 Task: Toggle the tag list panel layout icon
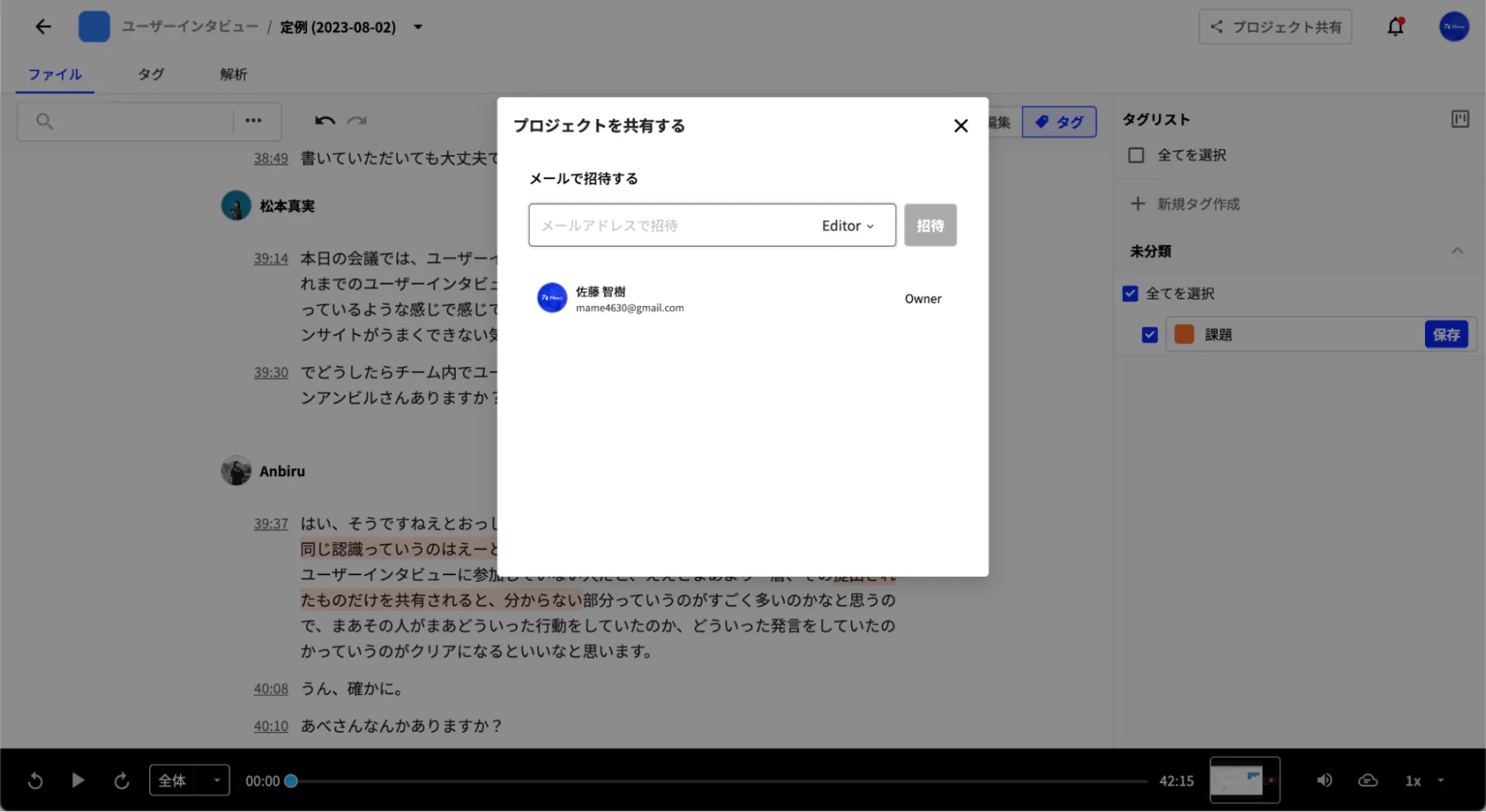1460,120
